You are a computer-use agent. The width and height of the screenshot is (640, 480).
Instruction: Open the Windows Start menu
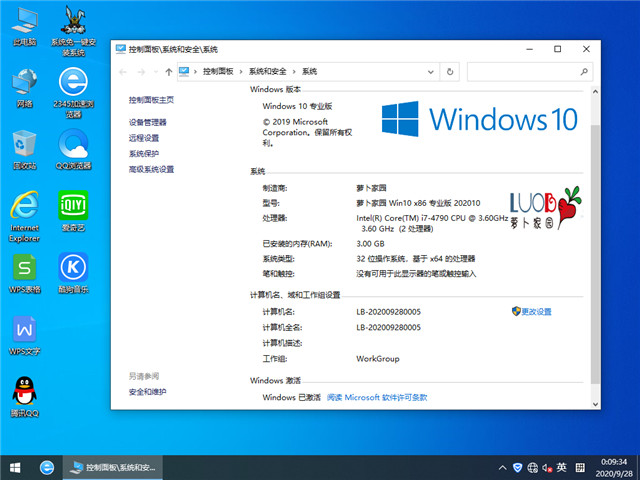(15, 468)
